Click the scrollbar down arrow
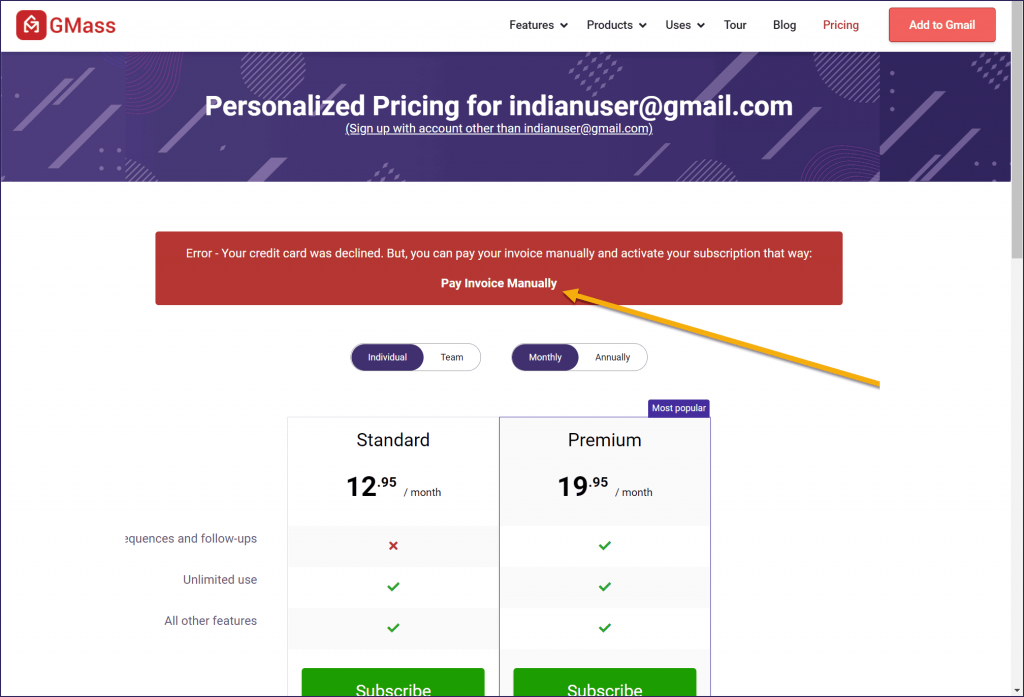 (x=1017, y=690)
